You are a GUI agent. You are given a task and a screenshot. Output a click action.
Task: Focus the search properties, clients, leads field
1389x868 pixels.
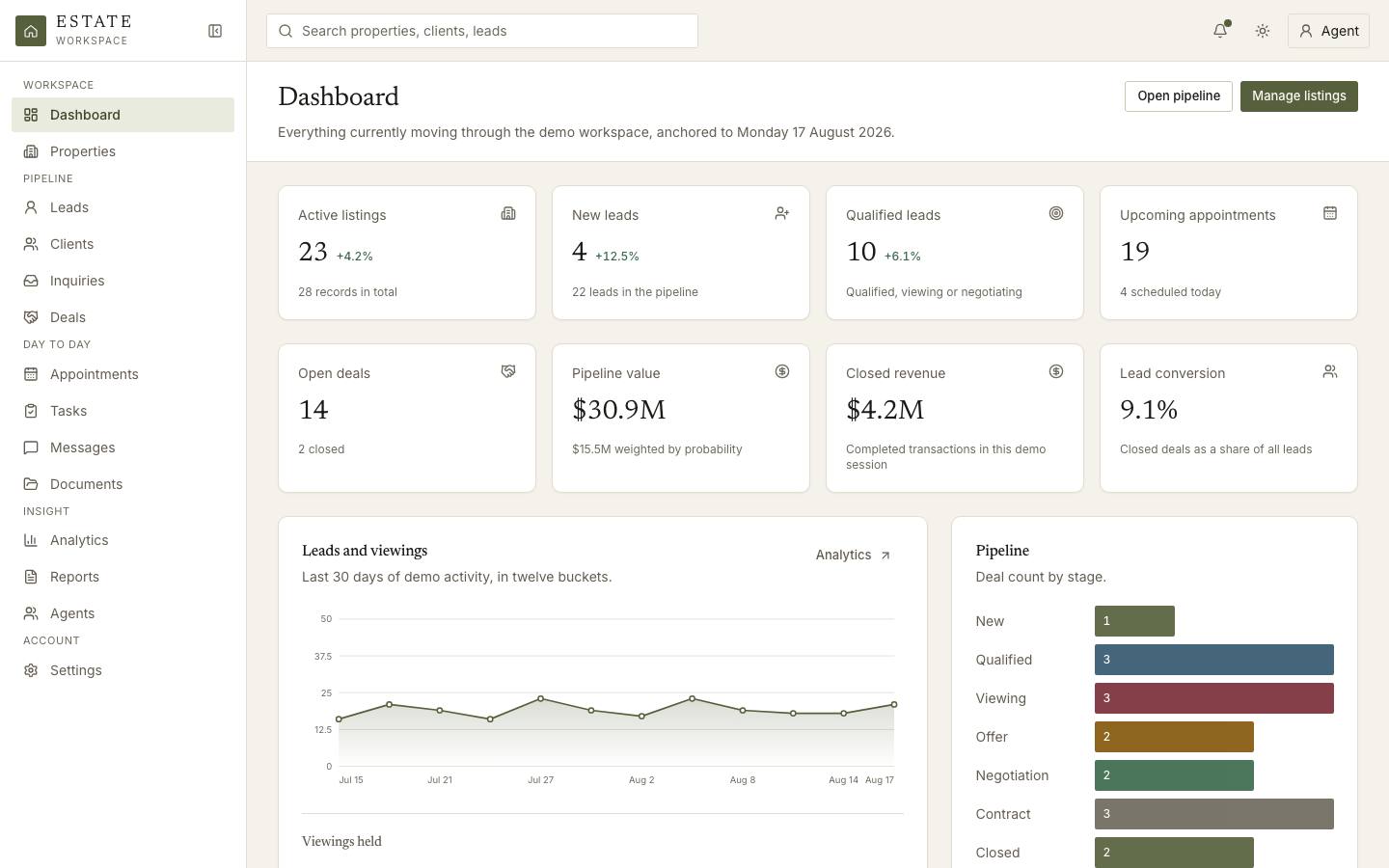(482, 31)
